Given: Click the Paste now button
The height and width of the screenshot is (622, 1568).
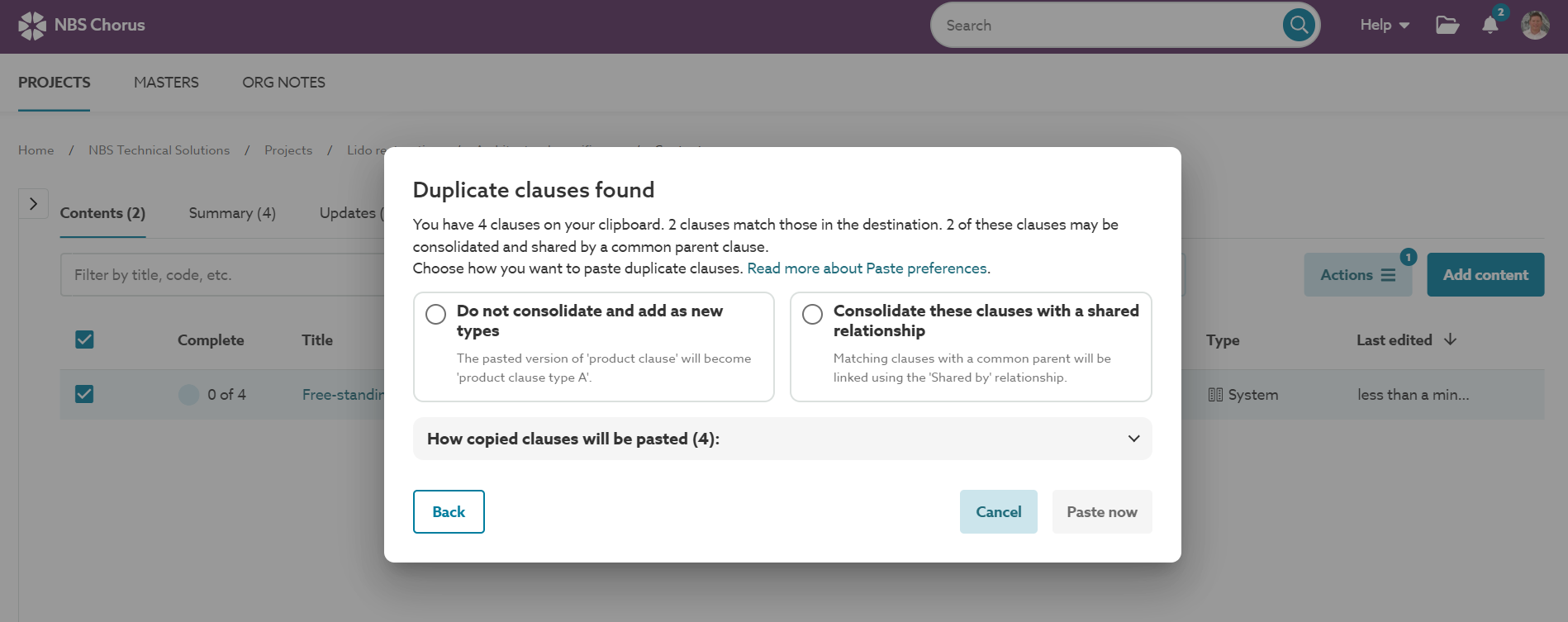Looking at the screenshot, I should pyautogui.click(x=1102, y=511).
